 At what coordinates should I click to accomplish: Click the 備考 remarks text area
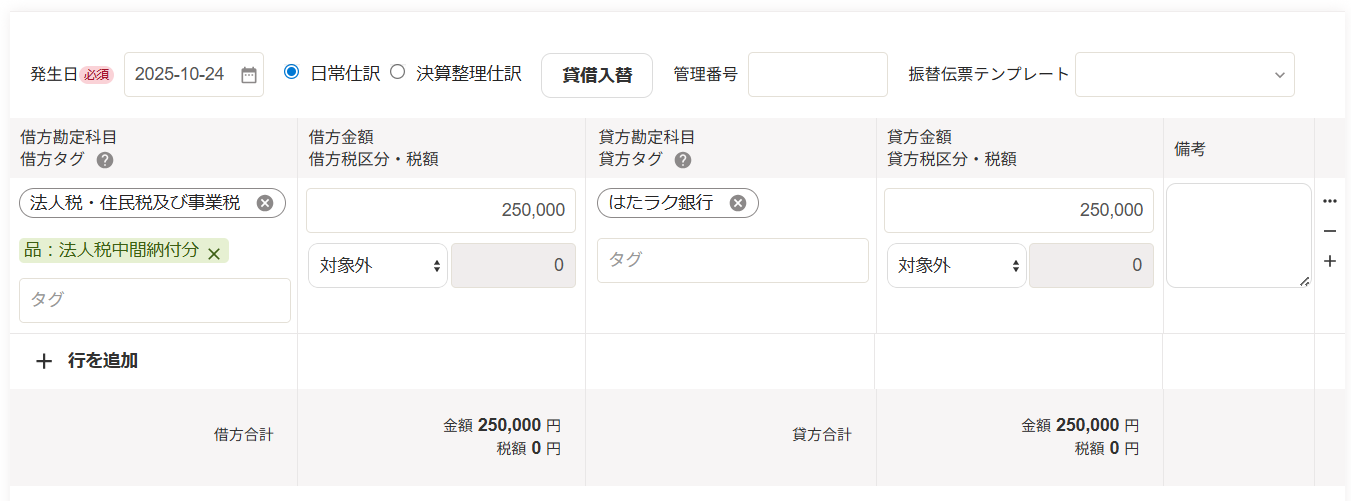[x=1237, y=235]
